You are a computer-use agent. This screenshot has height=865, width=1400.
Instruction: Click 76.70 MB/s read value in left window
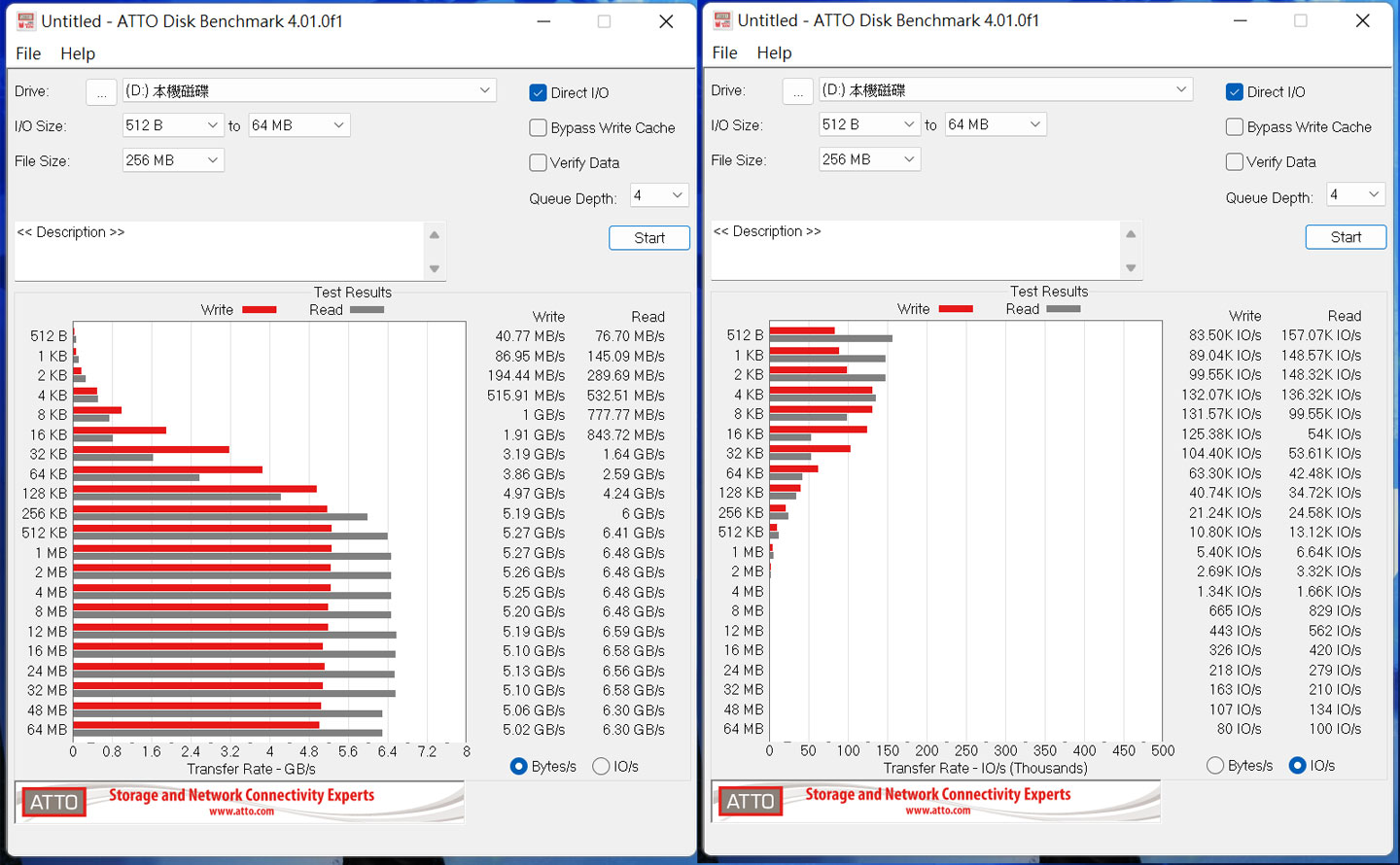[630, 336]
